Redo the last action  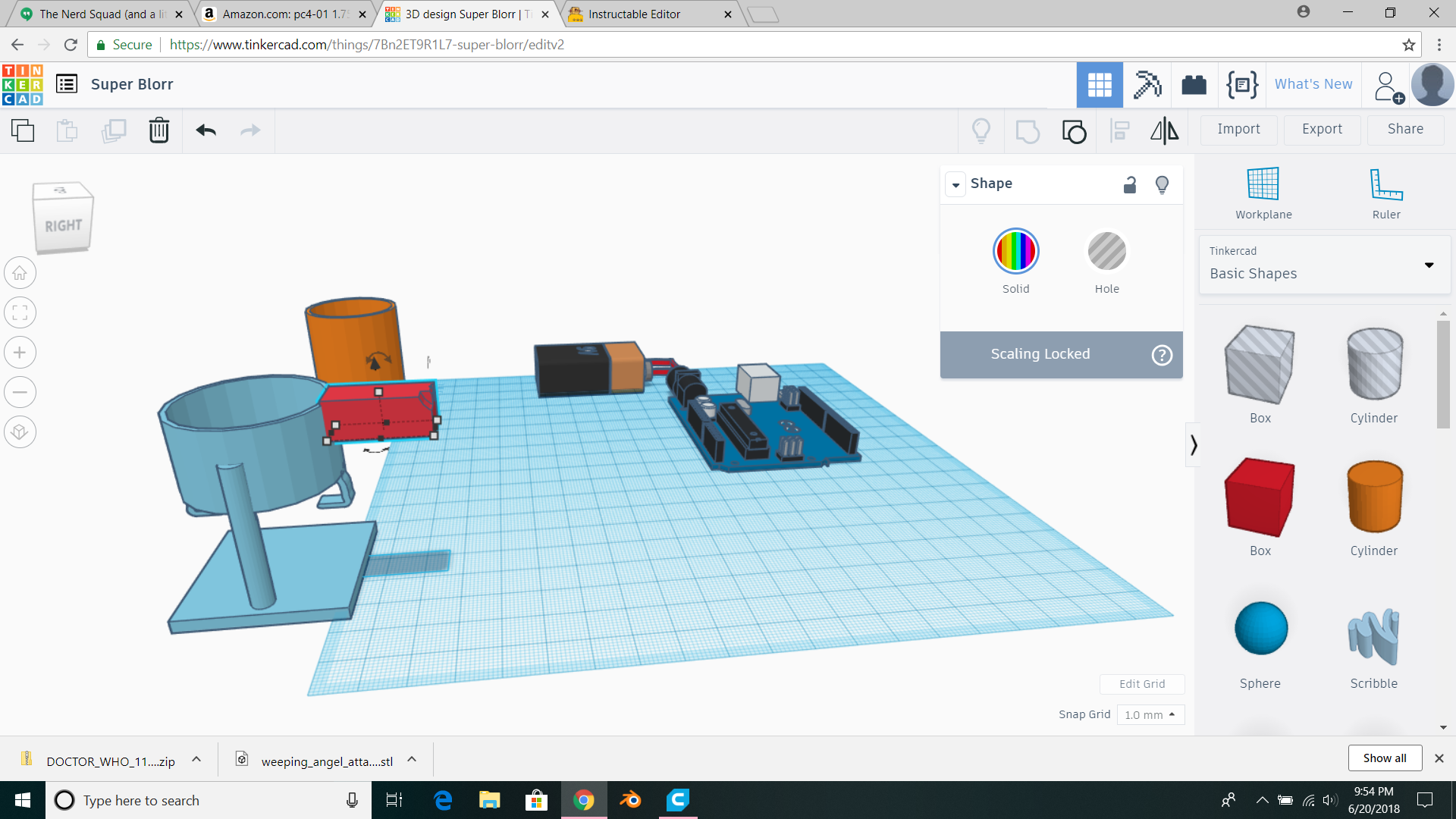[250, 130]
